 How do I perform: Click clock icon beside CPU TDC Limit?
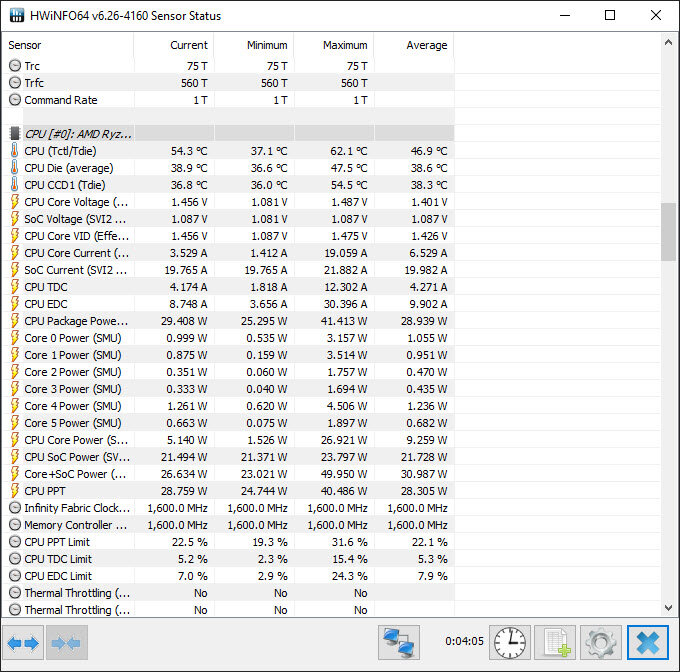(15, 559)
